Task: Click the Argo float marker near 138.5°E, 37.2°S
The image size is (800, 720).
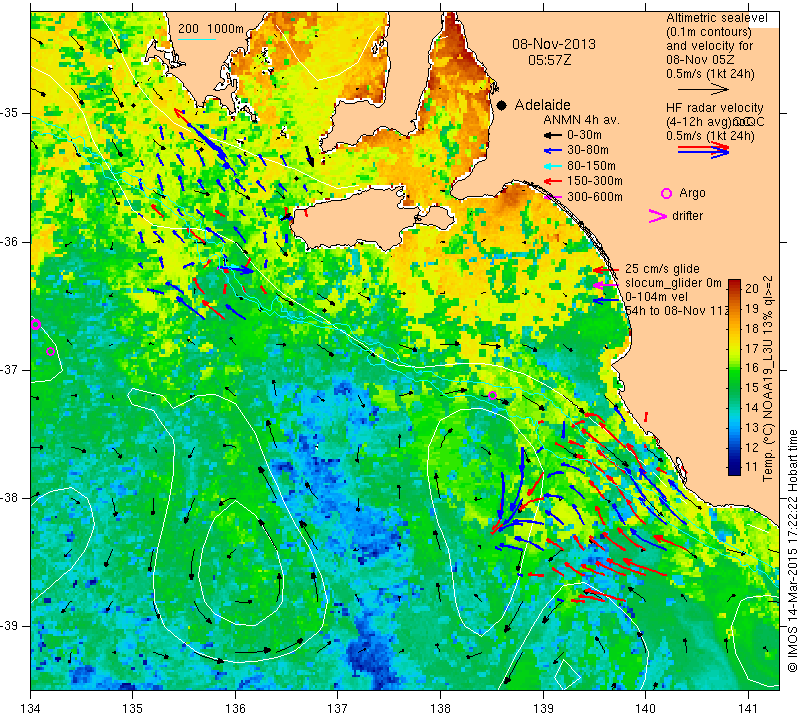Action: click(x=492, y=395)
